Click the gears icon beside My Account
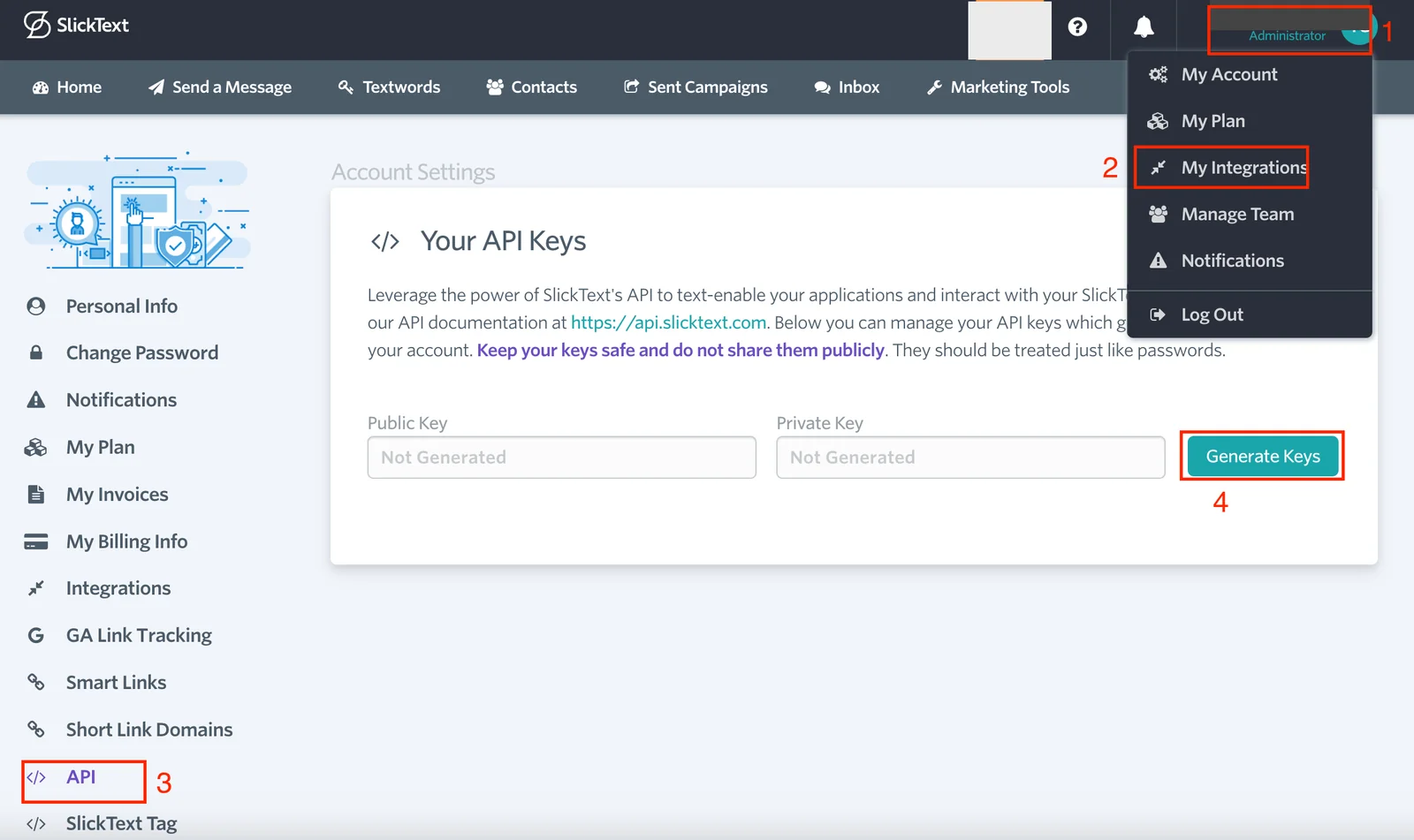Viewport: 1414px width, 840px height. [x=1158, y=74]
